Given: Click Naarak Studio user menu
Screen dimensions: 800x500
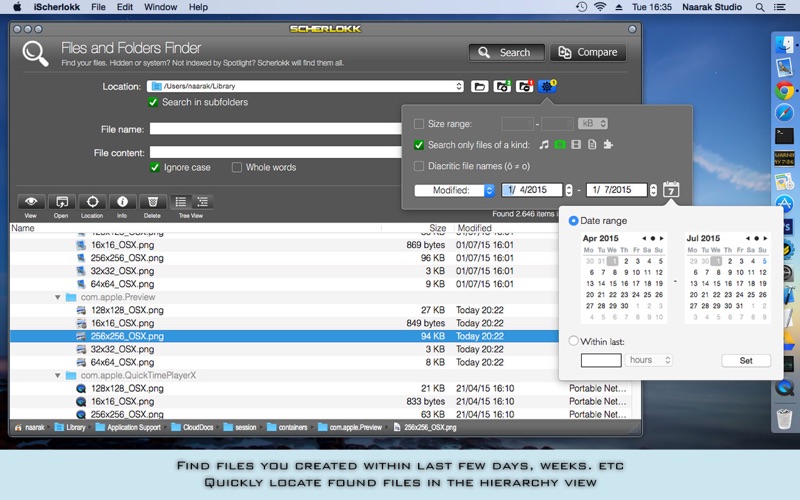Looking at the screenshot, I should pos(712,7).
